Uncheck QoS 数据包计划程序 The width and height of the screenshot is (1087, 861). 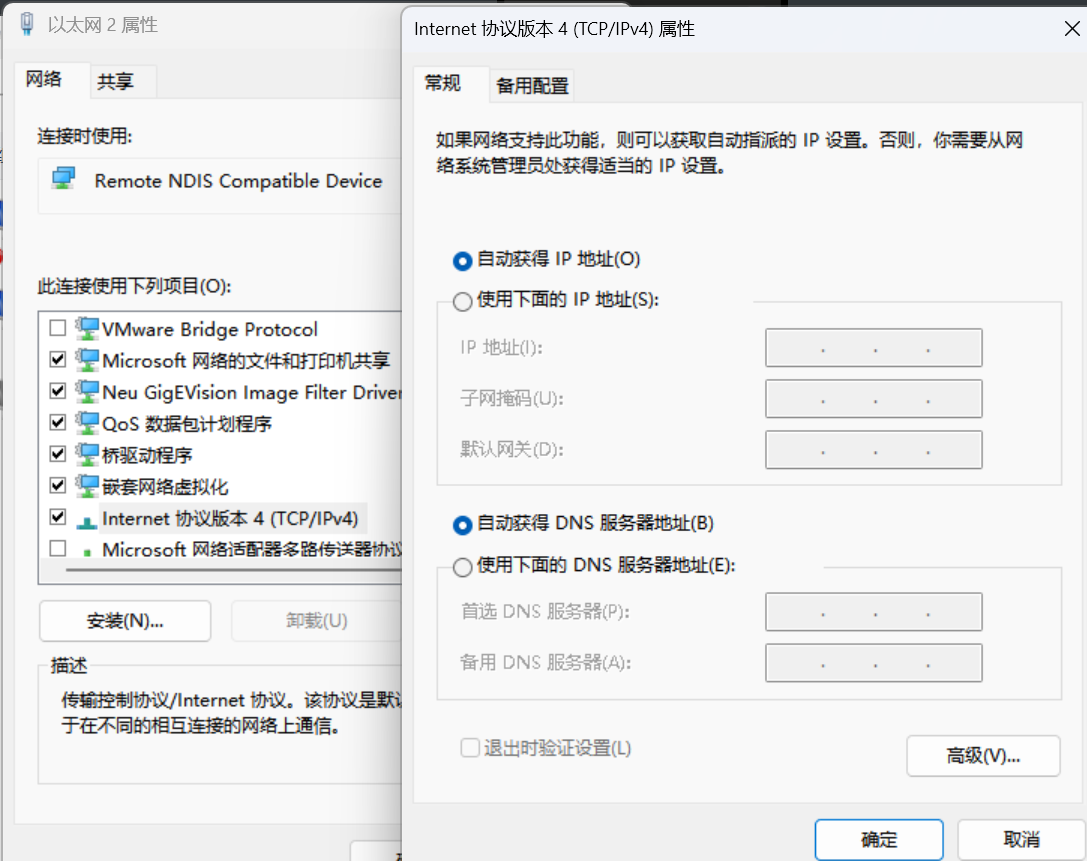[58, 422]
